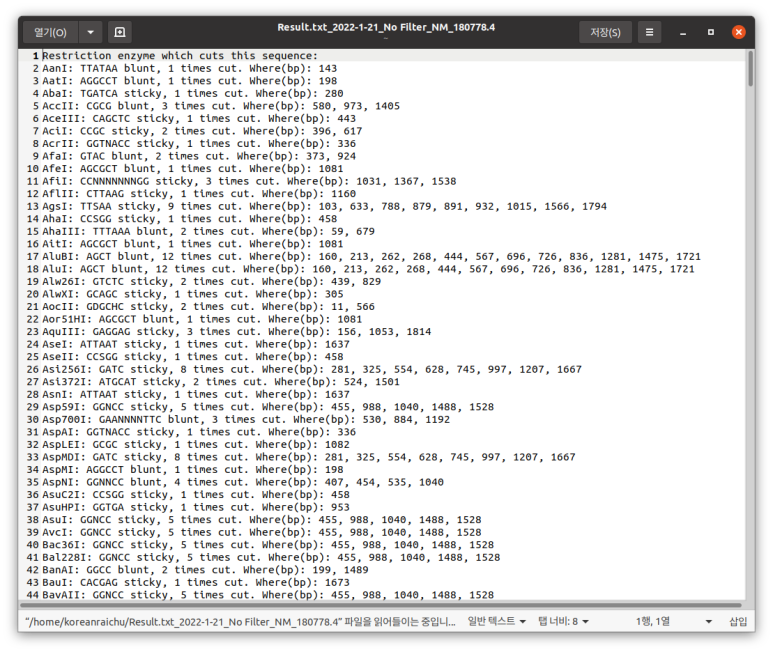Close the Result.txt window
The width and height of the screenshot is (773, 652).
pyautogui.click(x=738, y=33)
